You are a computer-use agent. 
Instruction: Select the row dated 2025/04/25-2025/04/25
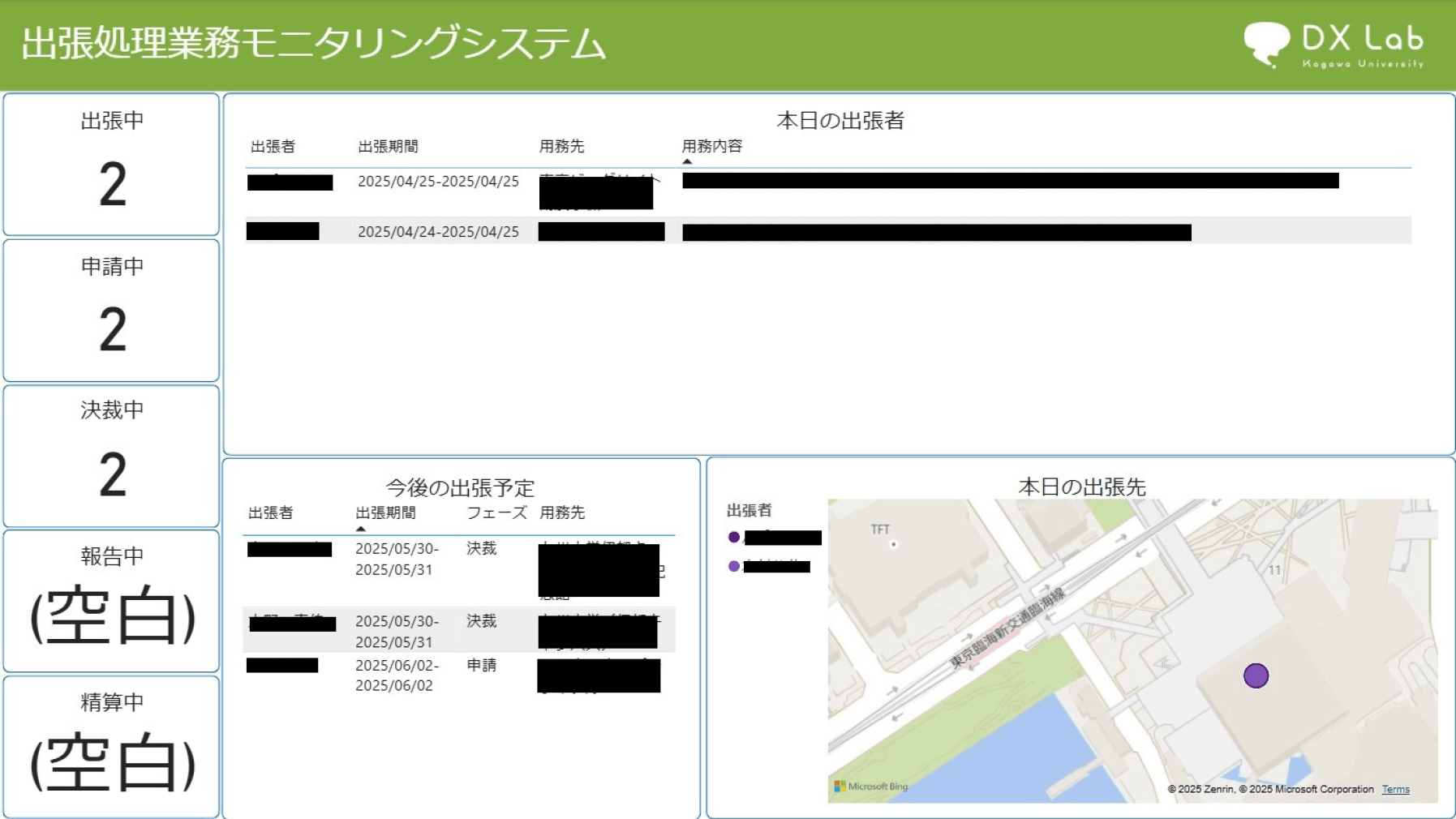(x=828, y=191)
